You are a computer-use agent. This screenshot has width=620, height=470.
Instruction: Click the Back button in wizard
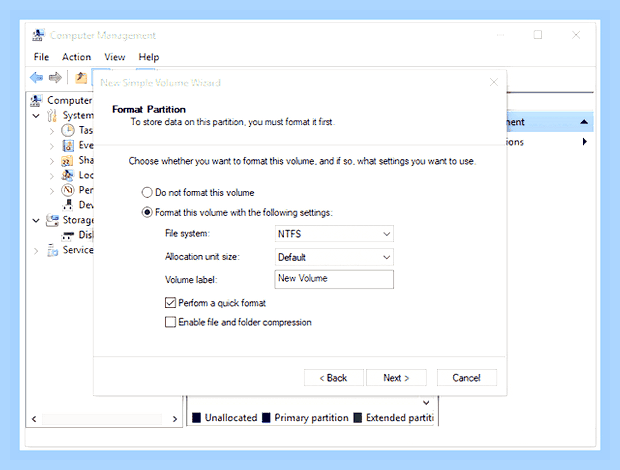point(334,378)
